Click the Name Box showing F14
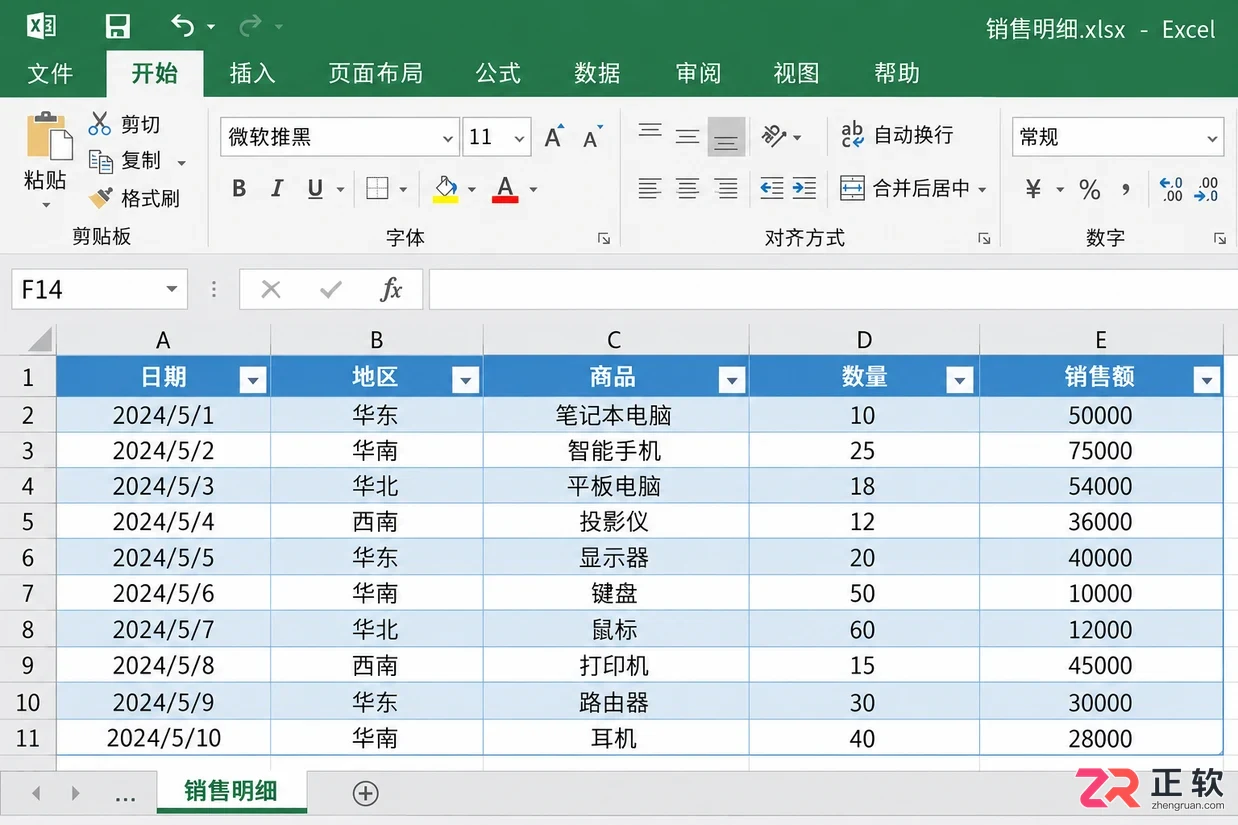 click(99, 289)
